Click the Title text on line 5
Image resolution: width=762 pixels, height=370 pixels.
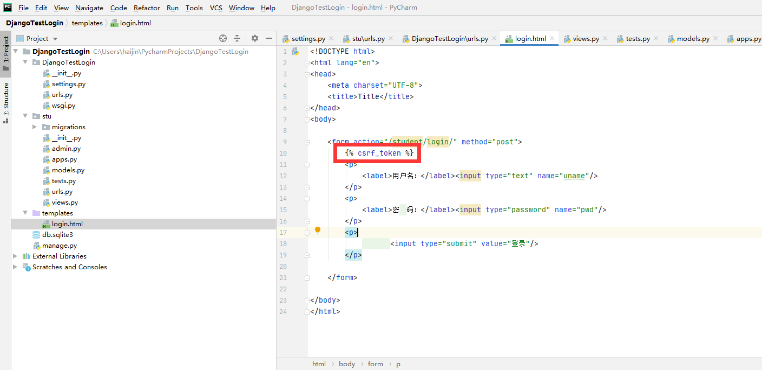[368, 96]
